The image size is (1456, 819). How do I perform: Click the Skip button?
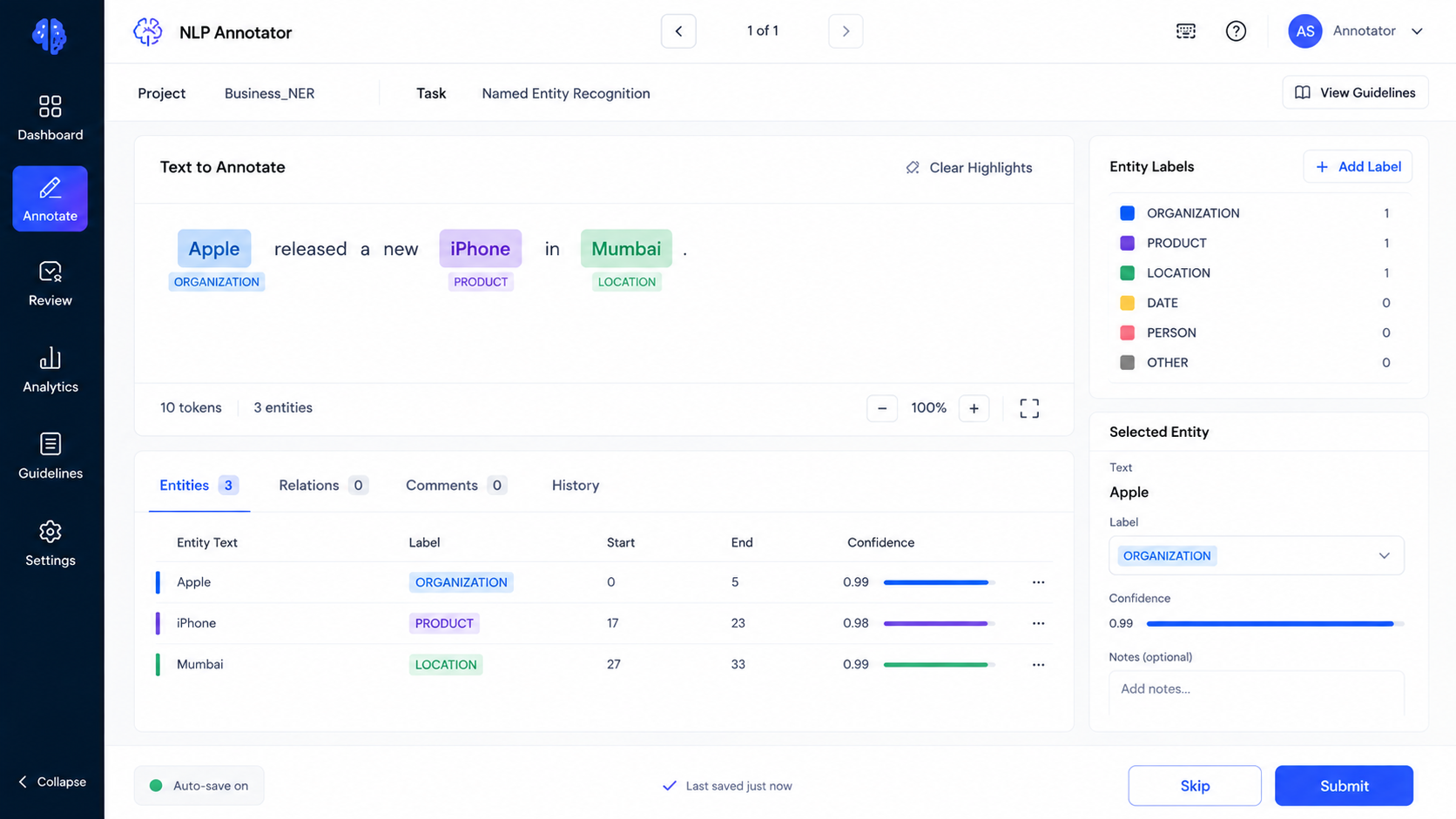(x=1195, y=786)
